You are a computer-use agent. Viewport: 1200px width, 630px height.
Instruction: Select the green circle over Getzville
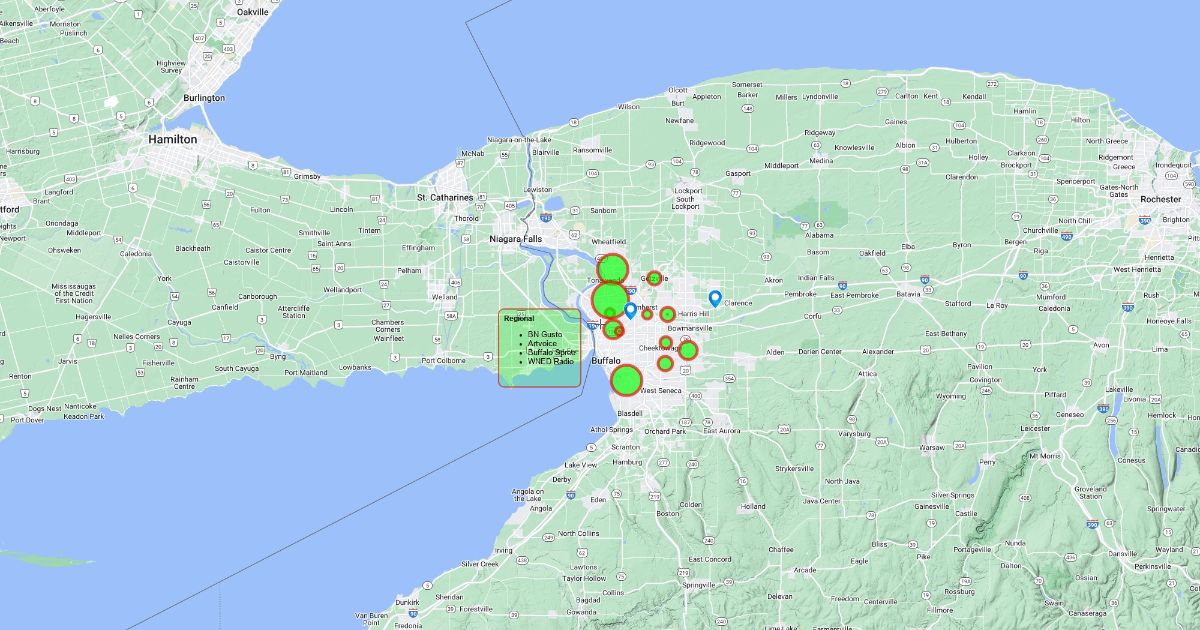coord(654,278)
